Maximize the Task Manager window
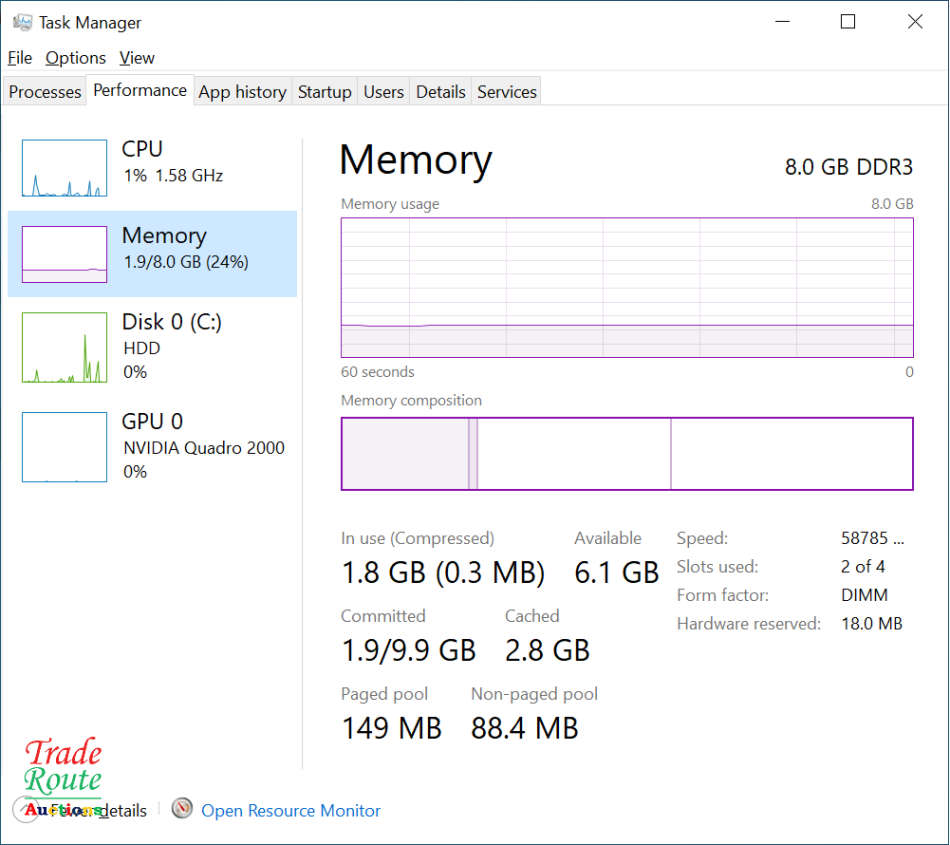The height and width of the screenshot is (845, 950). tap(848, 22)
